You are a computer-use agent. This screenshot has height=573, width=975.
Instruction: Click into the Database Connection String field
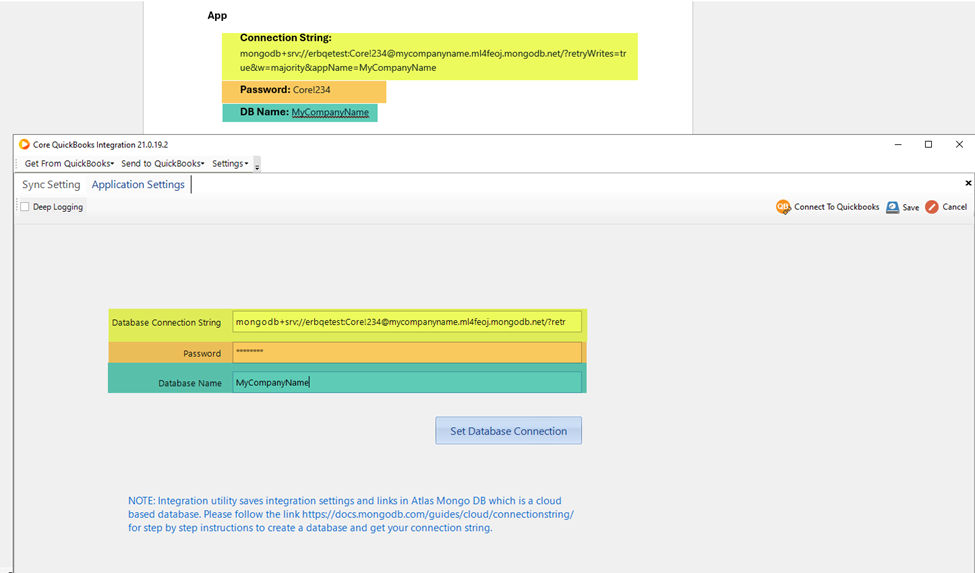pyautogui.click(x=407, y=322)
